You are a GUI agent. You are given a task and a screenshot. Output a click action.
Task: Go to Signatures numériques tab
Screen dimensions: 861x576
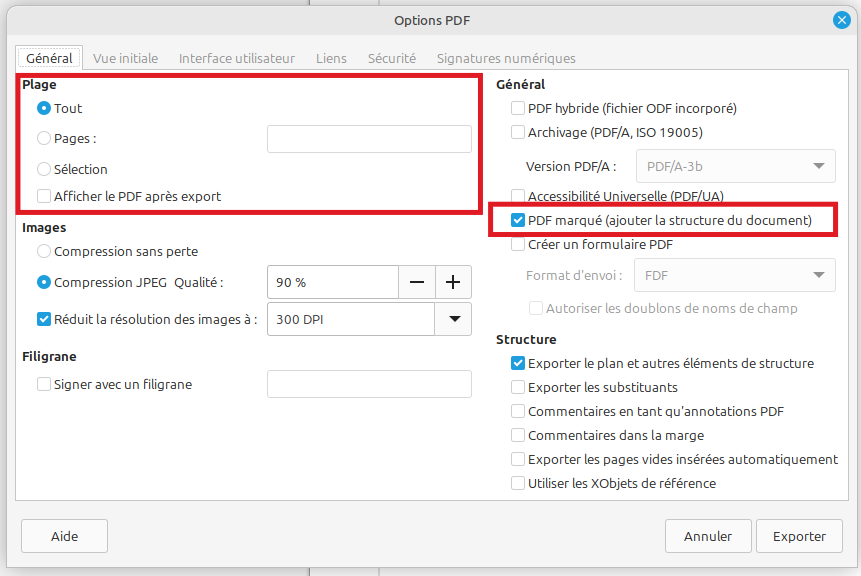pyautogui.click(x=506, y=58)
